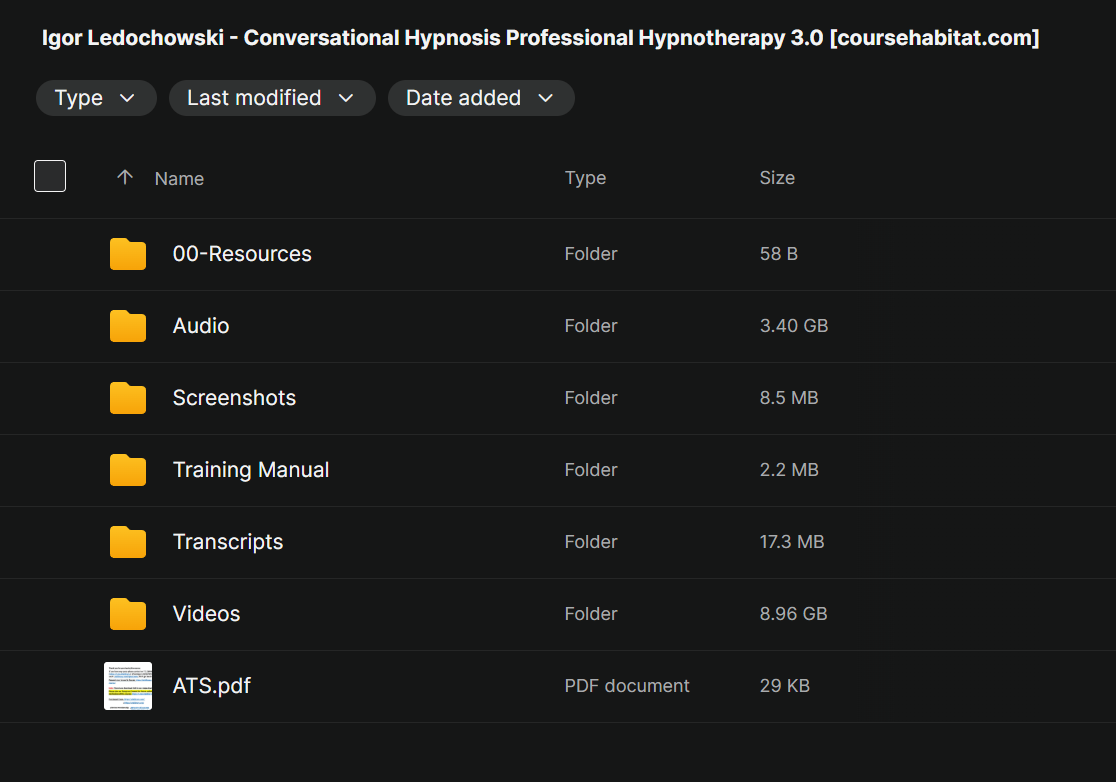1116x782 pixels.
Task: Open the Type filter dropdown
Action: (96, 97)
